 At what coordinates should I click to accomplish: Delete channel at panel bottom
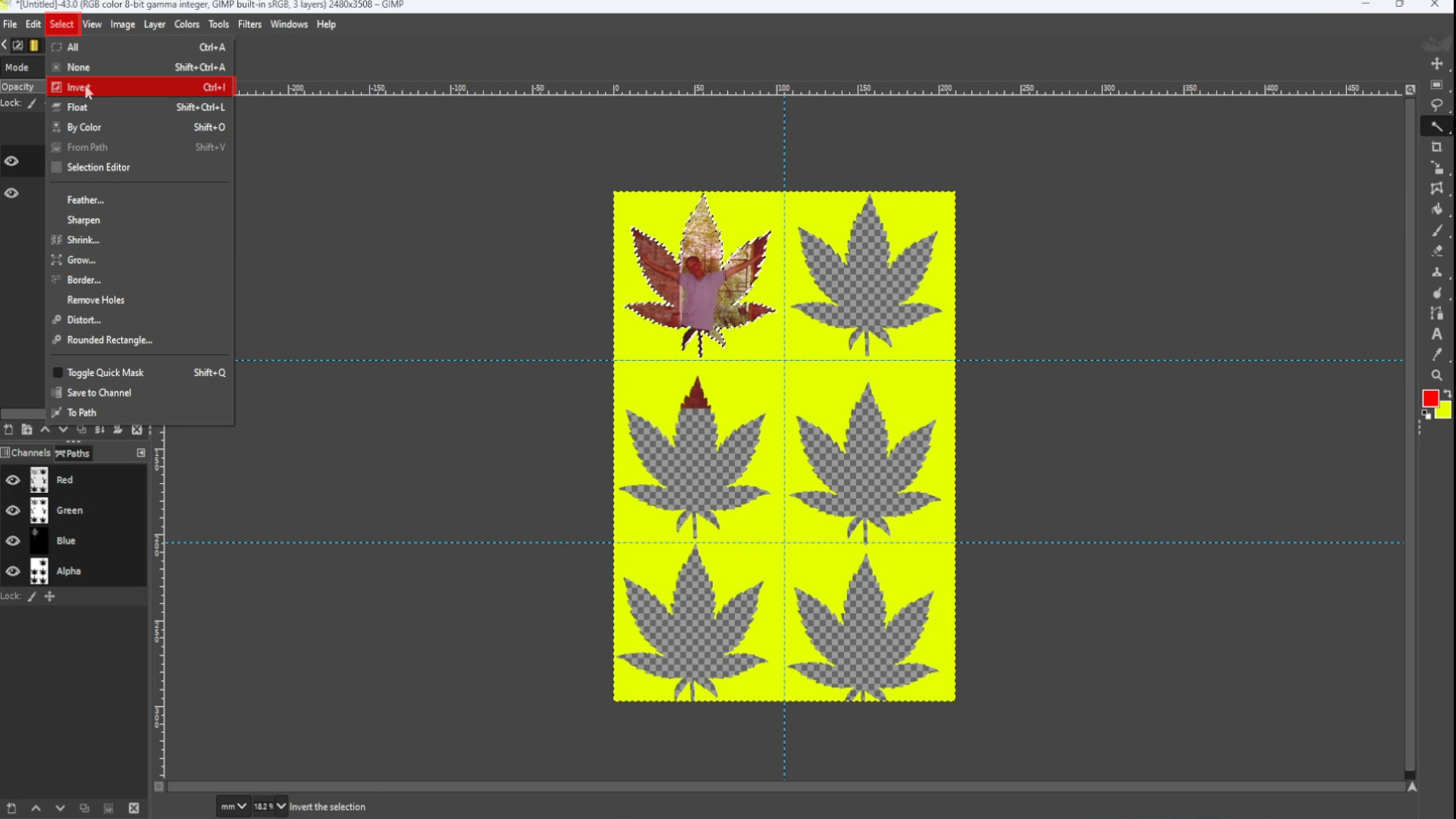pyautogui.click(x=133, y=808)
